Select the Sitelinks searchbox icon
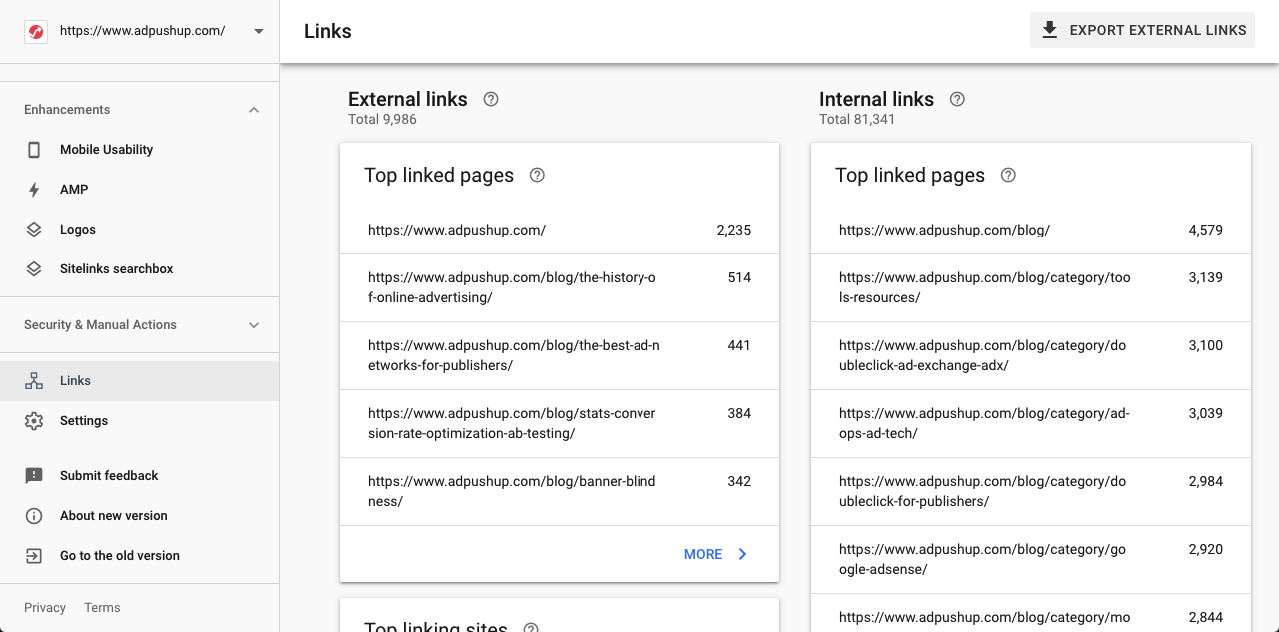The width and height of the screenshot is (1279, 632). (34, 268)
